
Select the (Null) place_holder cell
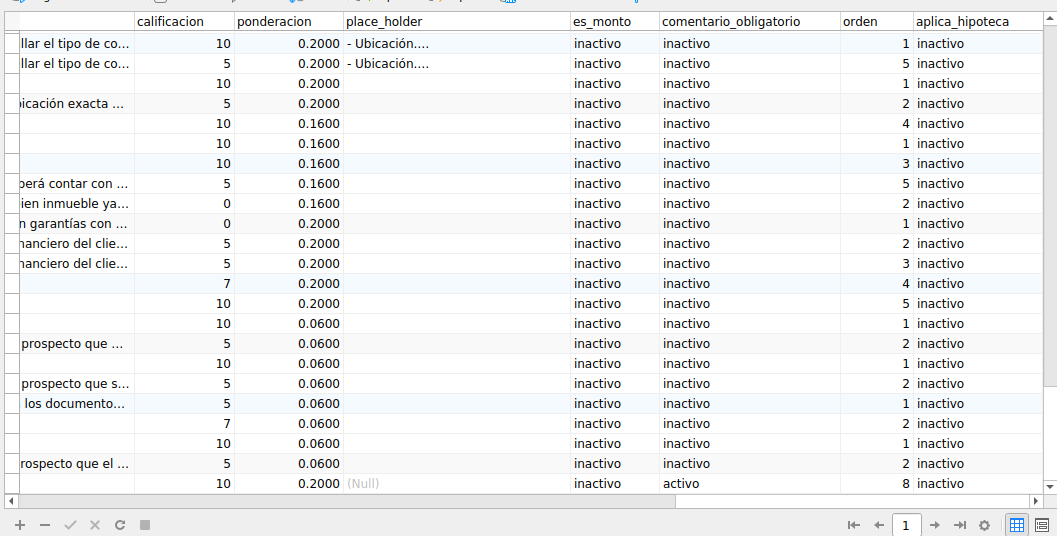click(456, 484)
